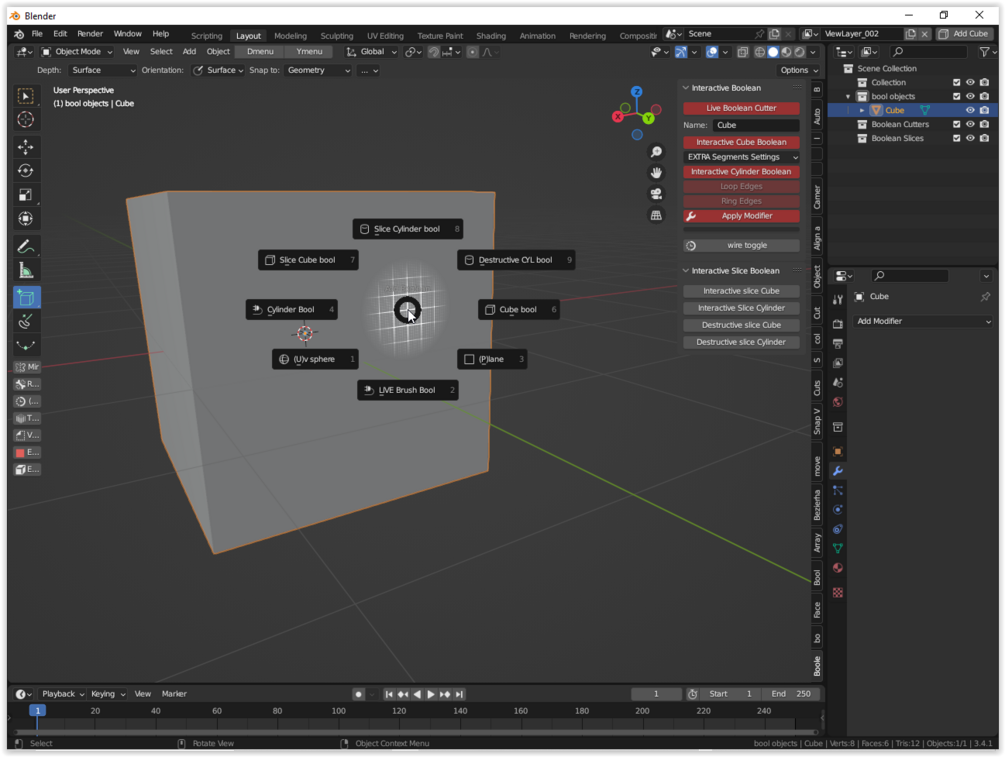
Task: Open the Snap to Geometry dropdown
Action: [318, 71]
